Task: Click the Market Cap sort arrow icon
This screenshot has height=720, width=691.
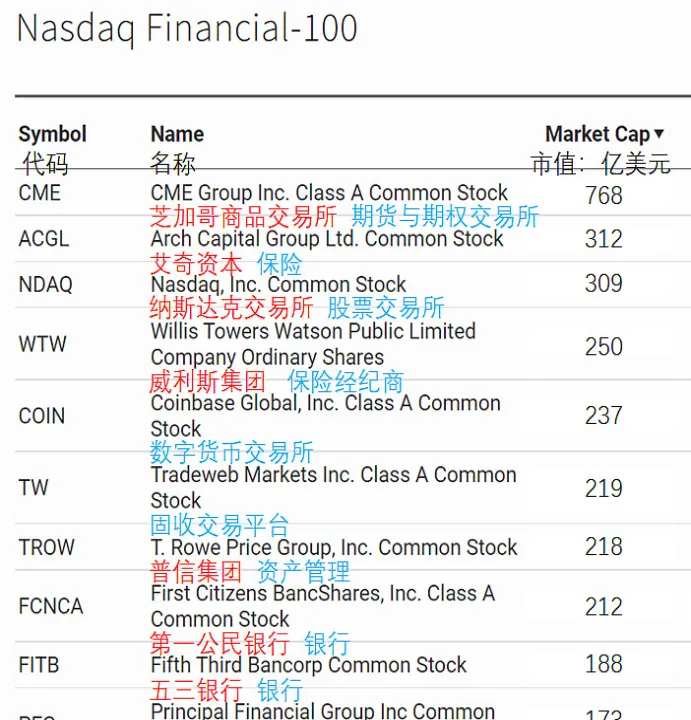Action: tap(659, 134)
